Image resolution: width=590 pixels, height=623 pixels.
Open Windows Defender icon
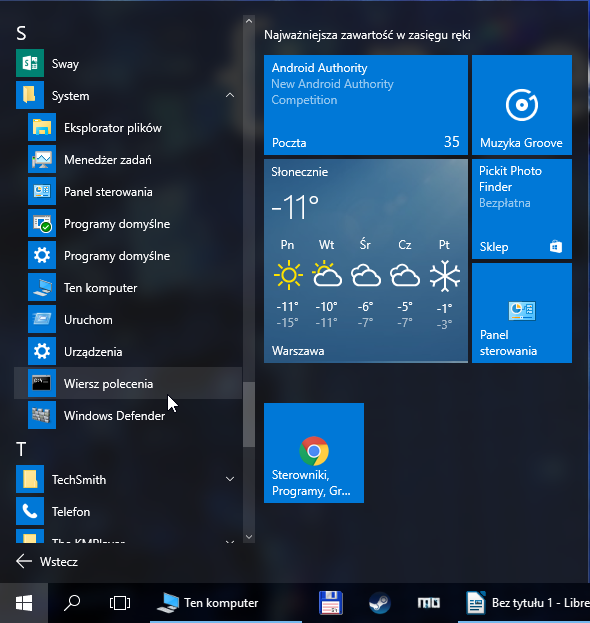click(42, 415)
